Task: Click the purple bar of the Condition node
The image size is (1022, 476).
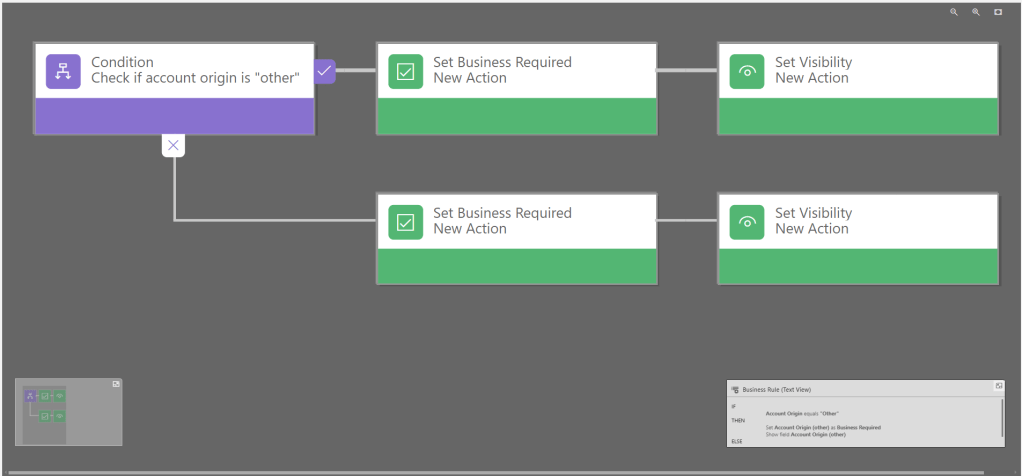Action: point(174,116)
